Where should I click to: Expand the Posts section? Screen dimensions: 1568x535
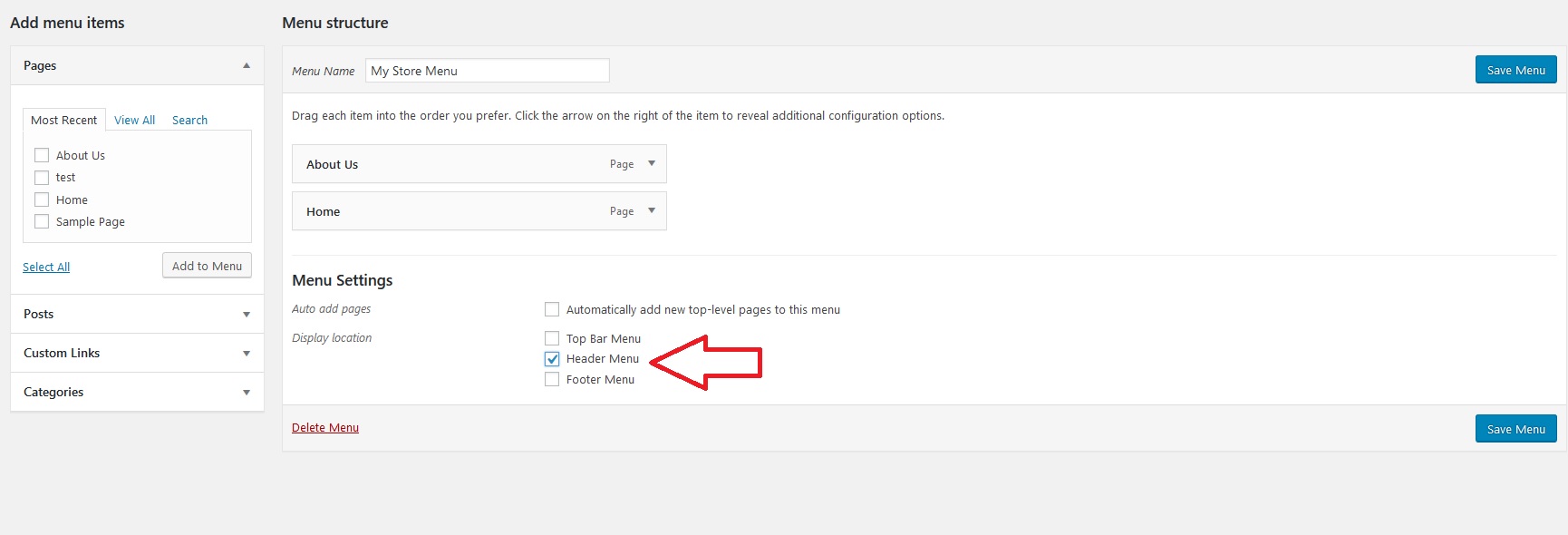pyautogui.click(x=247, y=315)
